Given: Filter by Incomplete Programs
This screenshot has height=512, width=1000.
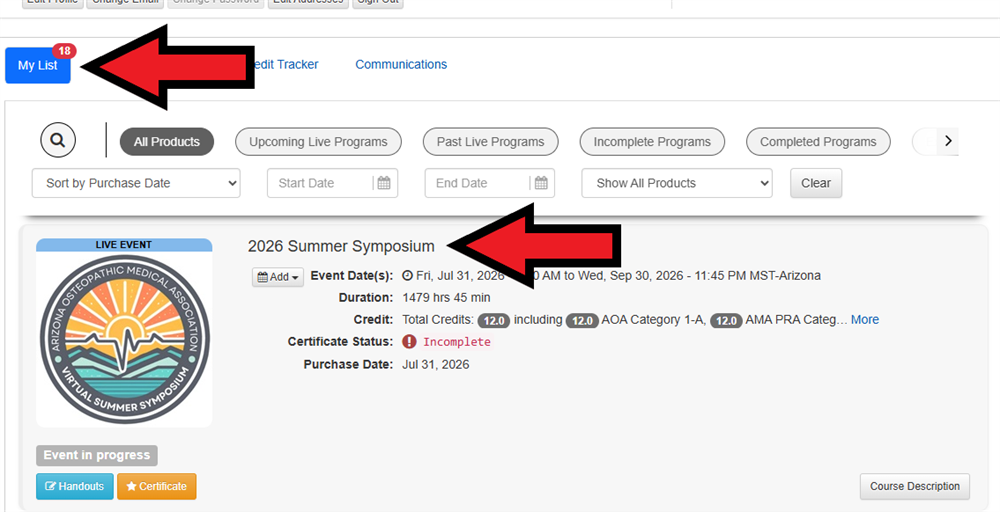Looking at the screenshot, I should pos(652,142).
